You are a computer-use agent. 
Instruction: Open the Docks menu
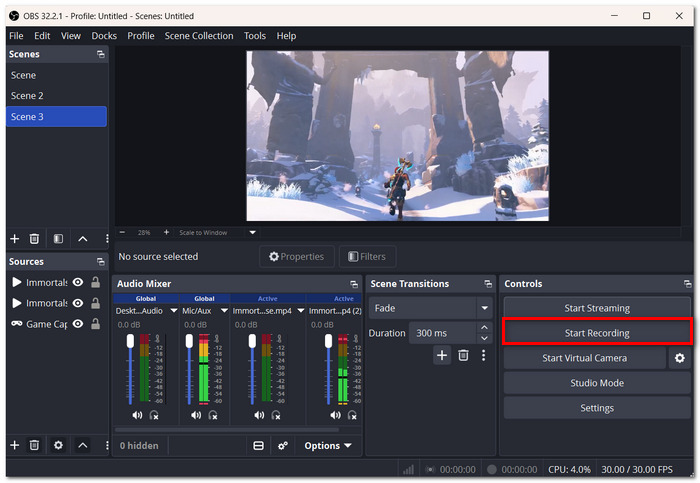pyautogui.click(x=104, y=36)
